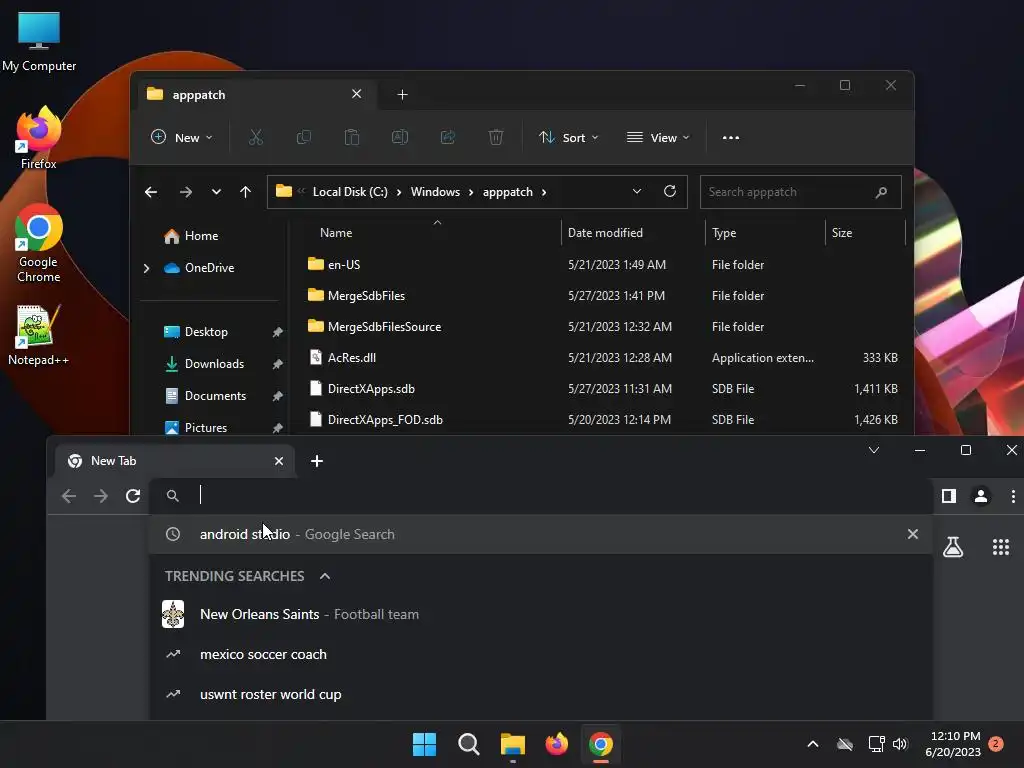The width and height of the screenshot is (1024, 768).
Task: Go up one folder level in Explorer
Action: 246,192
